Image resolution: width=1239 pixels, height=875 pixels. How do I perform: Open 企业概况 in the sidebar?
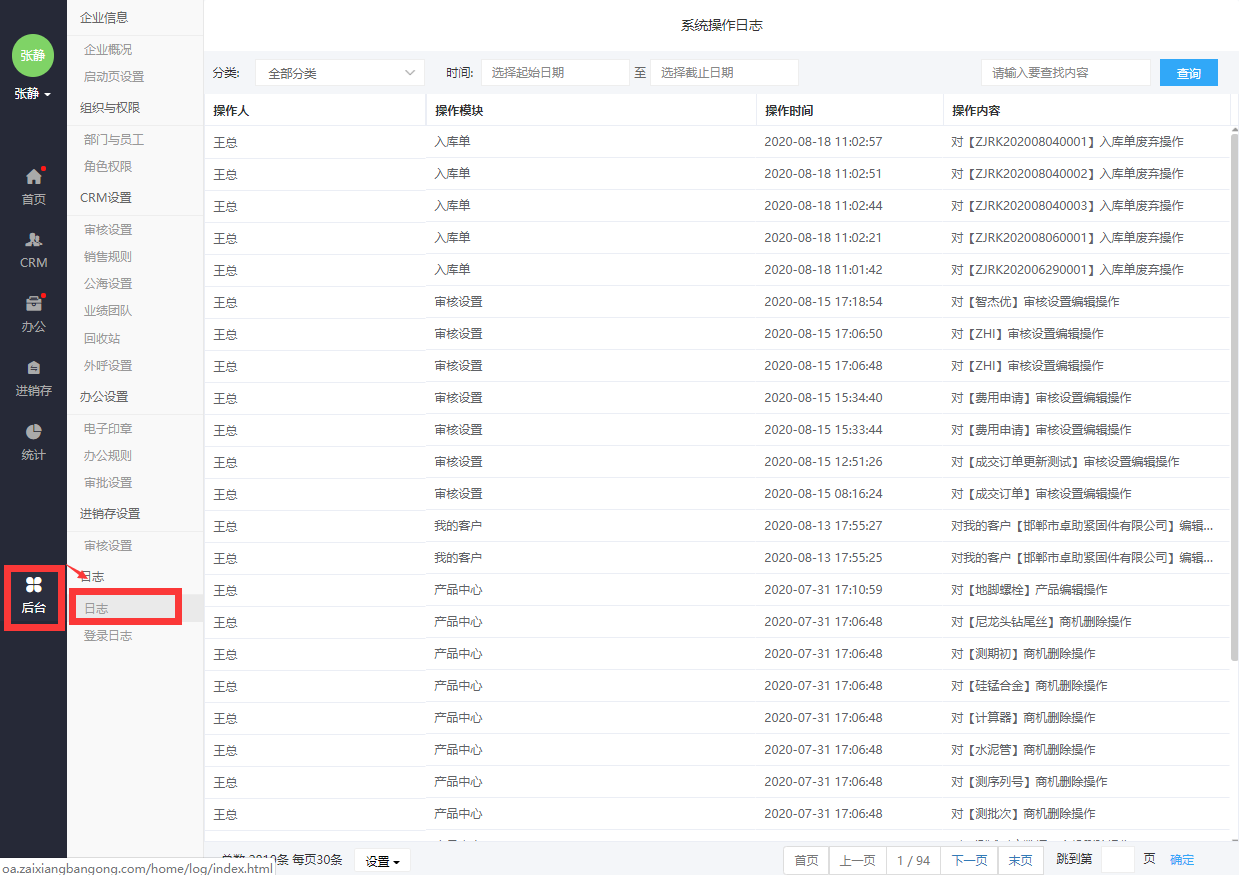pyautogui.click(x=108, y=49)
